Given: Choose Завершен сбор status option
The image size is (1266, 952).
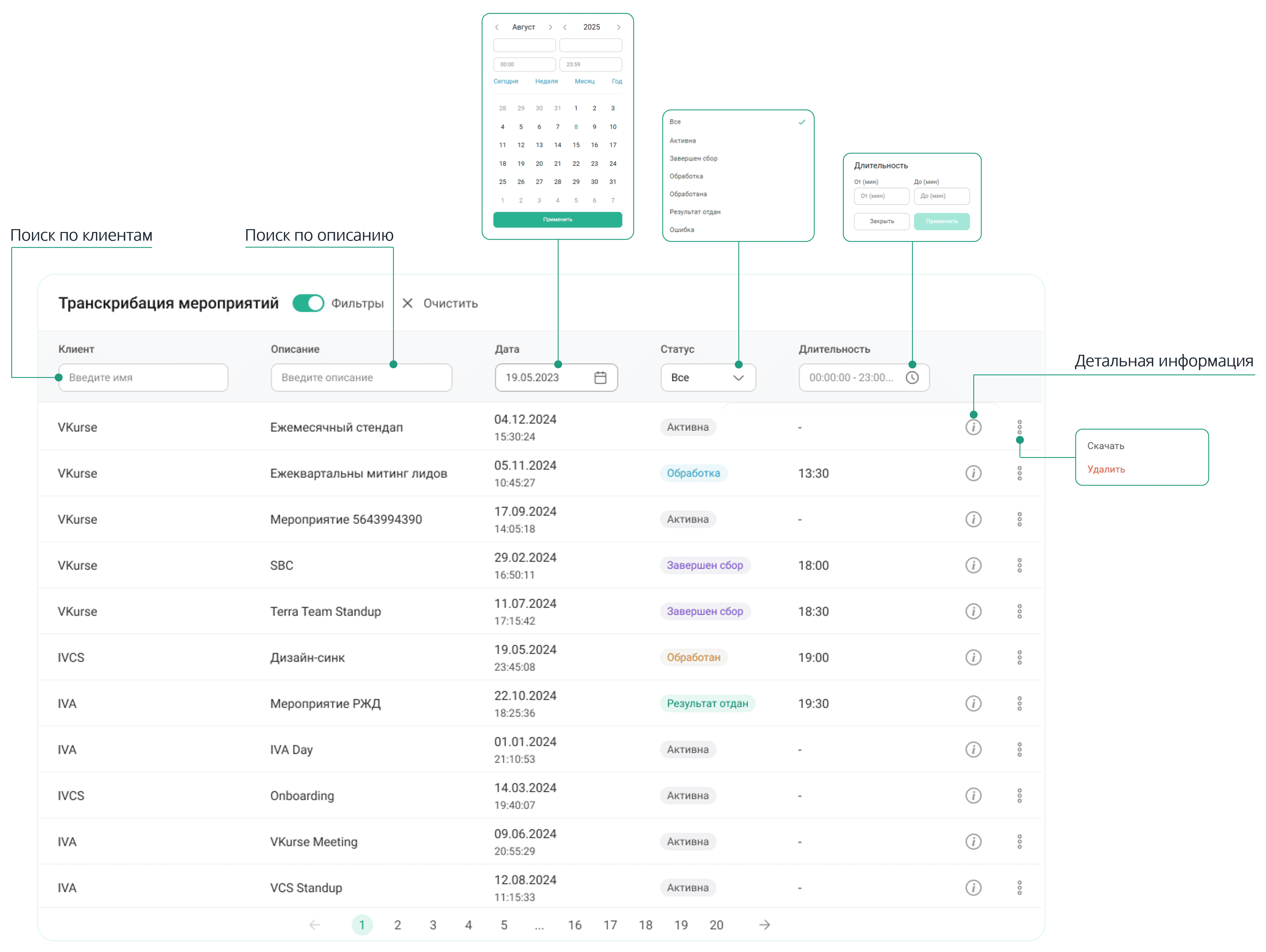Looking at the screenshot, I should 693,159.
